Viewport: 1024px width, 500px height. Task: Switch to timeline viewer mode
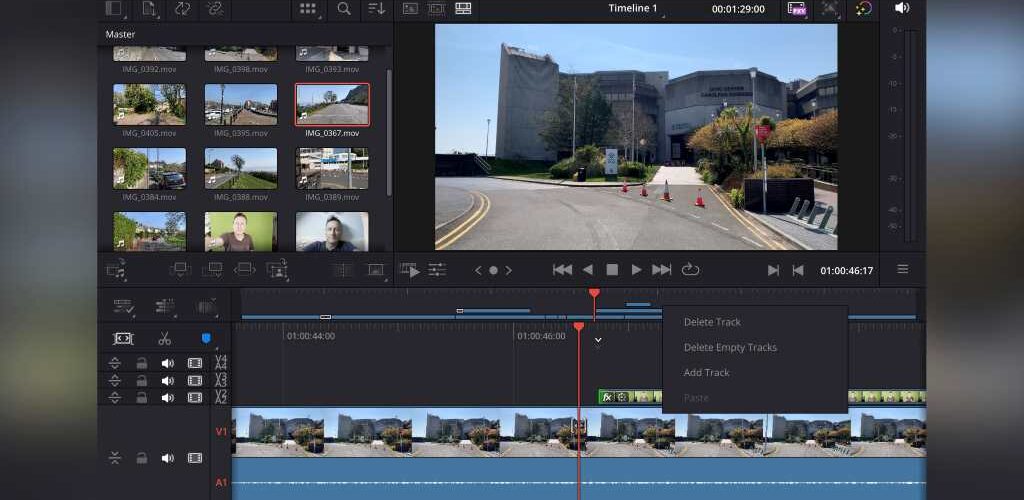tap(463, 8)
